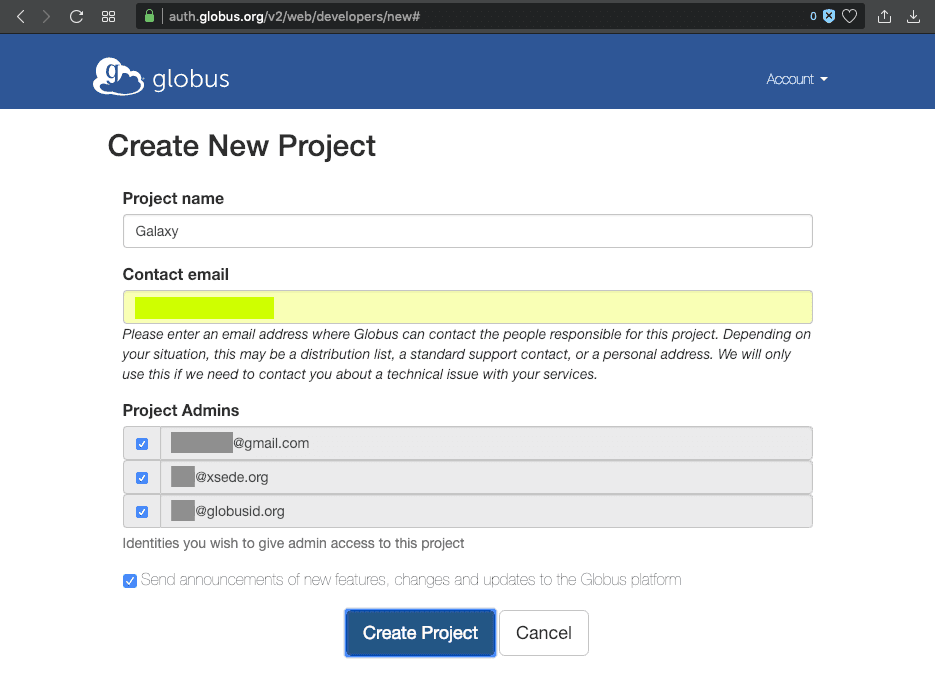
Task: Uncheck the @gmail.com project admin checkbox
Action: (142, 443)
